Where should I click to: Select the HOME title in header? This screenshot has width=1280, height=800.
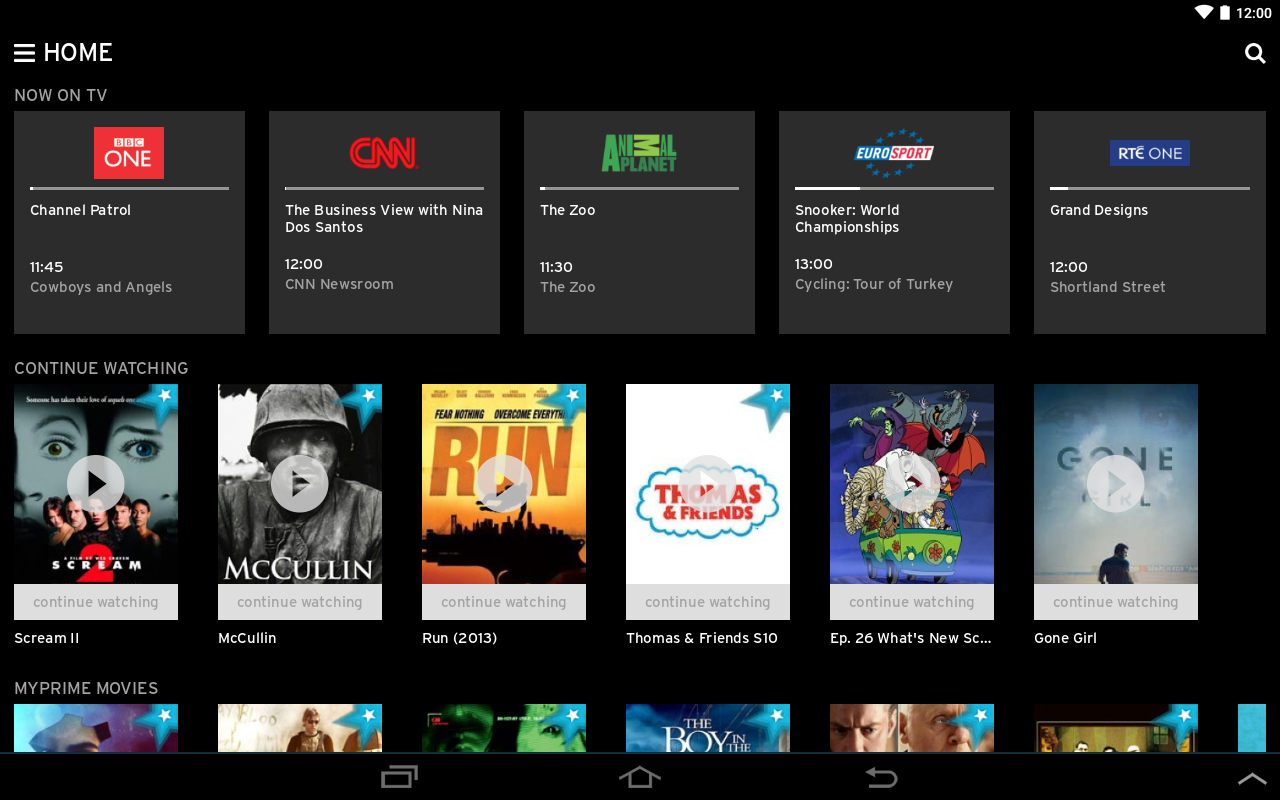78,53
